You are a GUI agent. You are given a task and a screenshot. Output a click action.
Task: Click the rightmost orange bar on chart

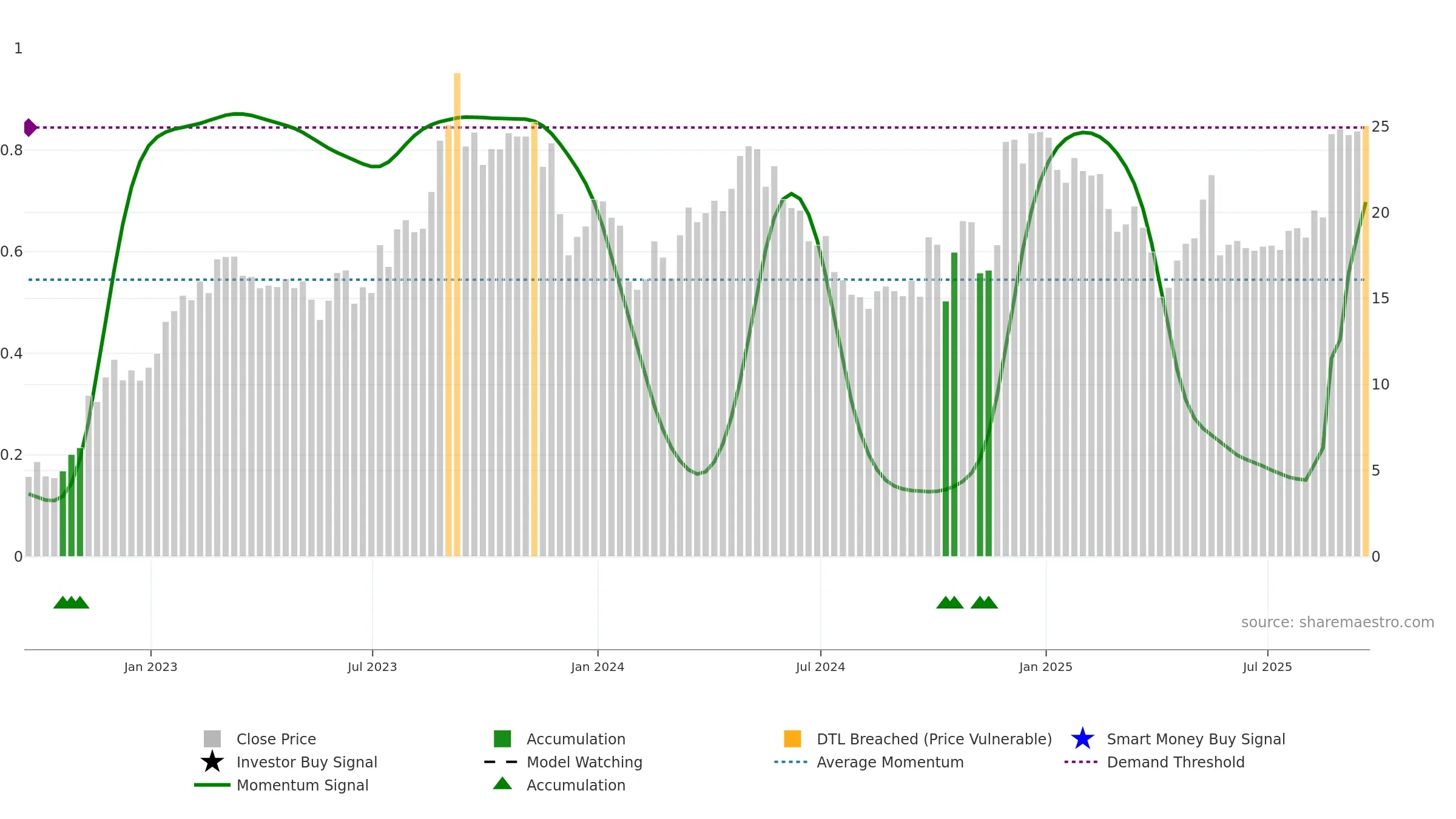click(x=1366, y=341)
